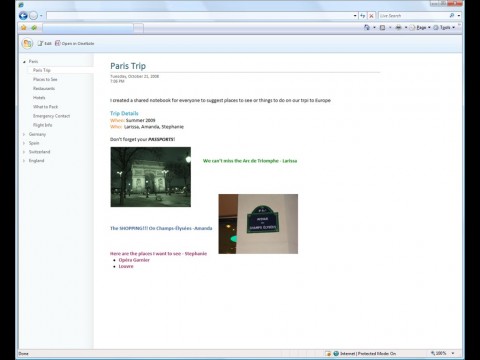Stop loading with the red X icon
Screen dimensions: 480x360
[371, 16]
